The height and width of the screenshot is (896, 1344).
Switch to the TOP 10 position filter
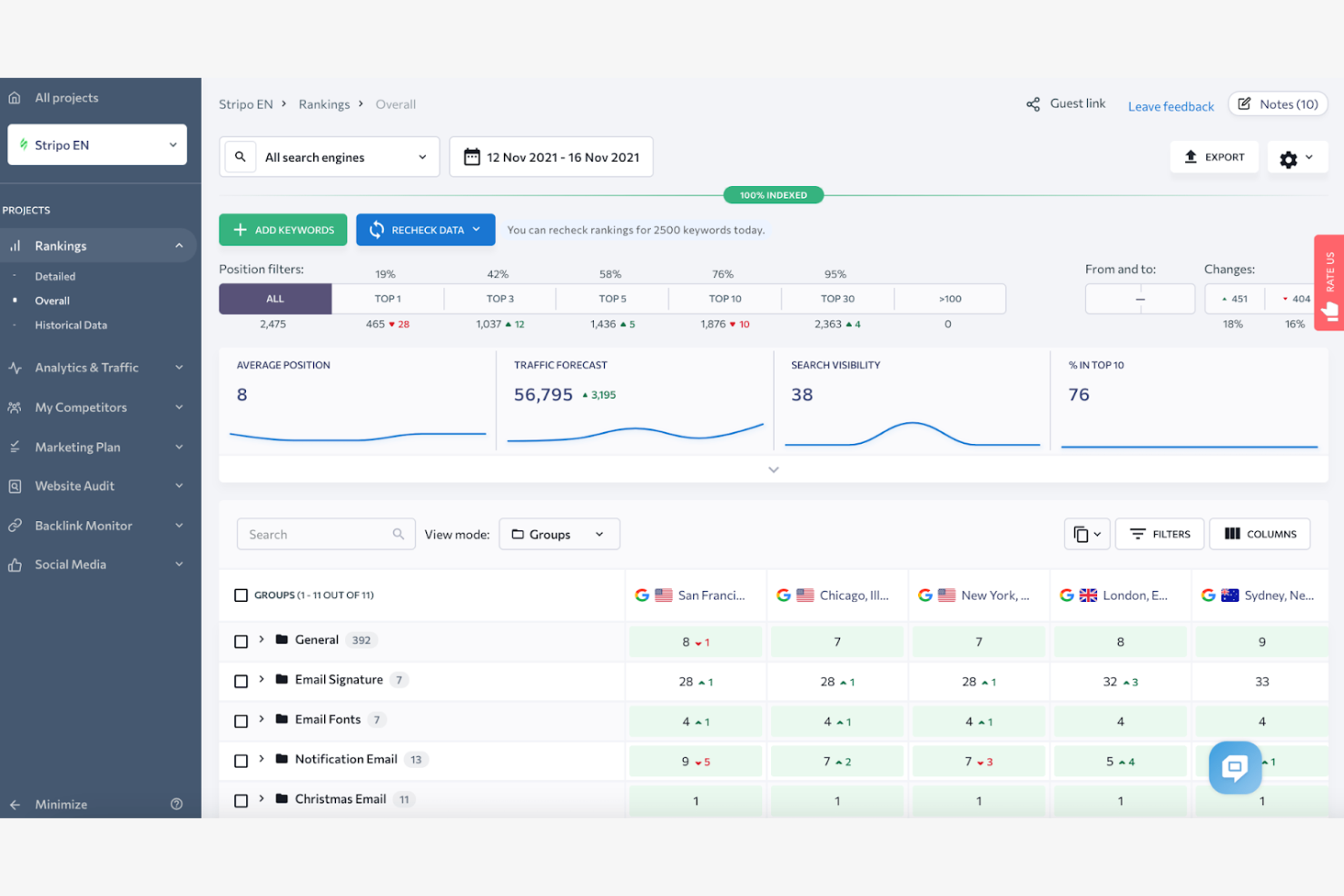[x=724, y=298]
